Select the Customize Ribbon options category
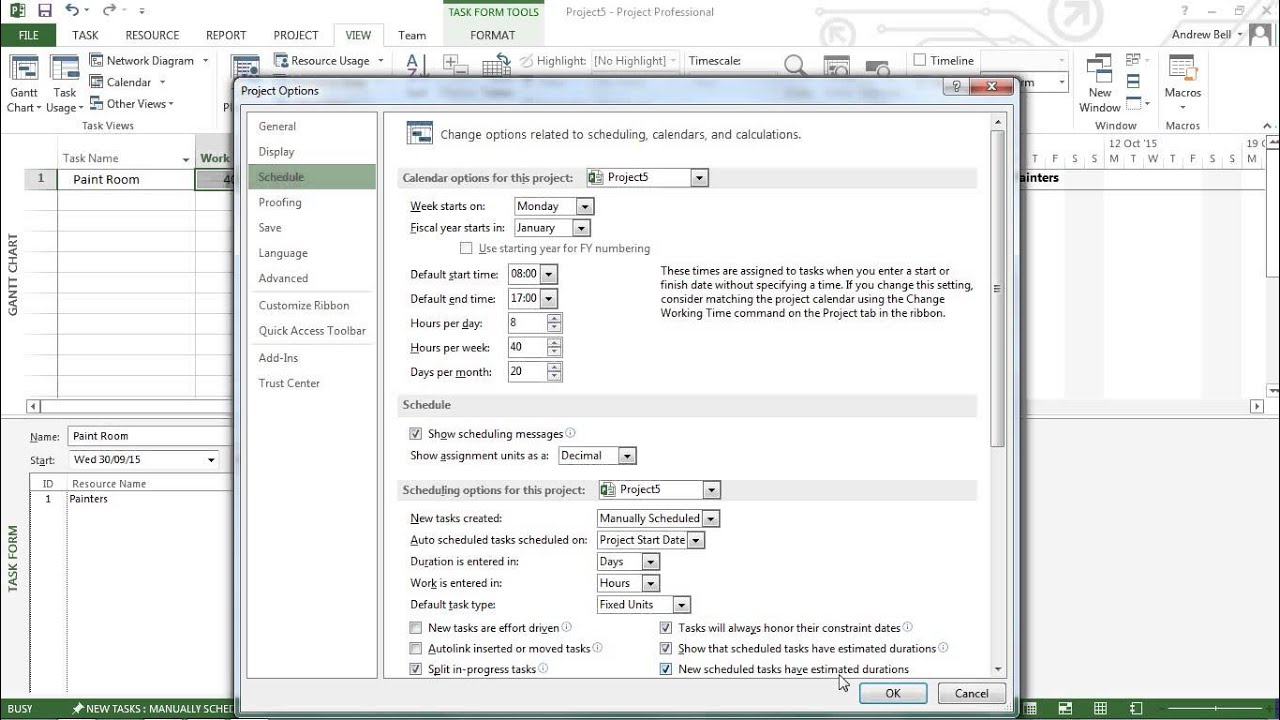This screenshot has width=1280, height=720. (x=312, y=306)
